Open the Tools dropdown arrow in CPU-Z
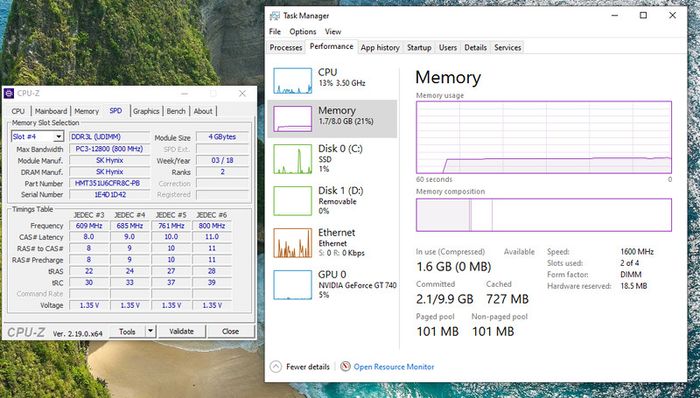Image resolution: width=700 pixels, height=398 pixels. click(x=150, y=331)
